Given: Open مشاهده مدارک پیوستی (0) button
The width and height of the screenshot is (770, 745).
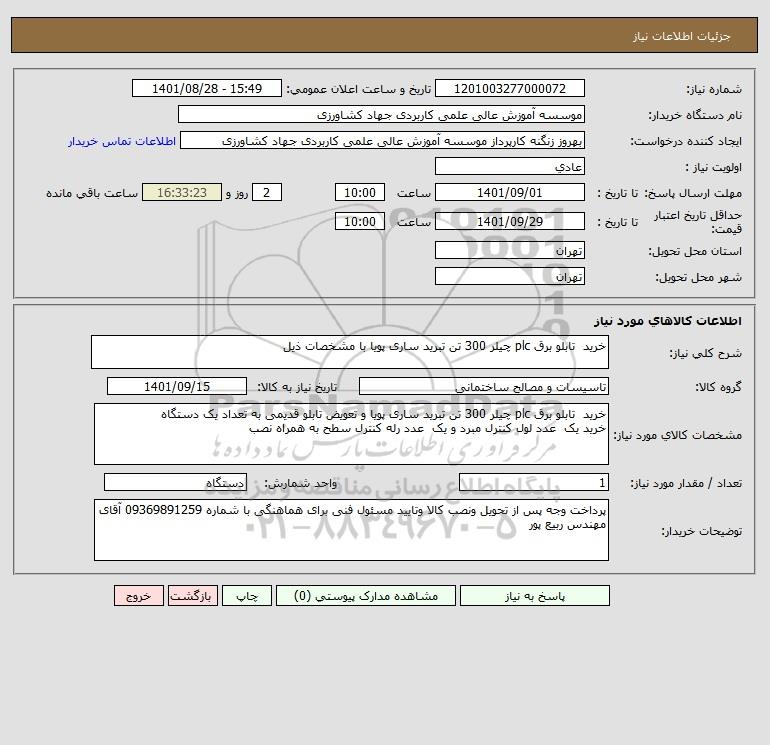Looking at the screenshot, I should pyautogui.click(x=366, y=596).
